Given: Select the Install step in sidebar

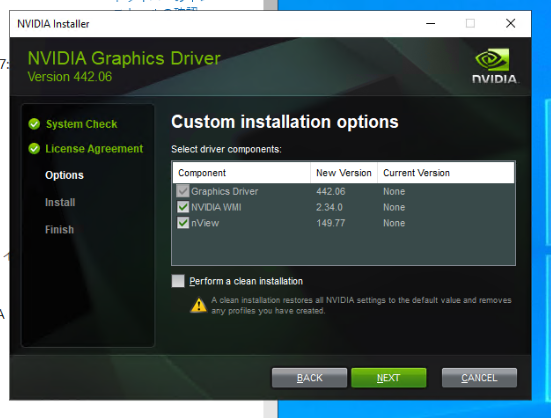Looking at the screenshot, I should coord(60,202).
